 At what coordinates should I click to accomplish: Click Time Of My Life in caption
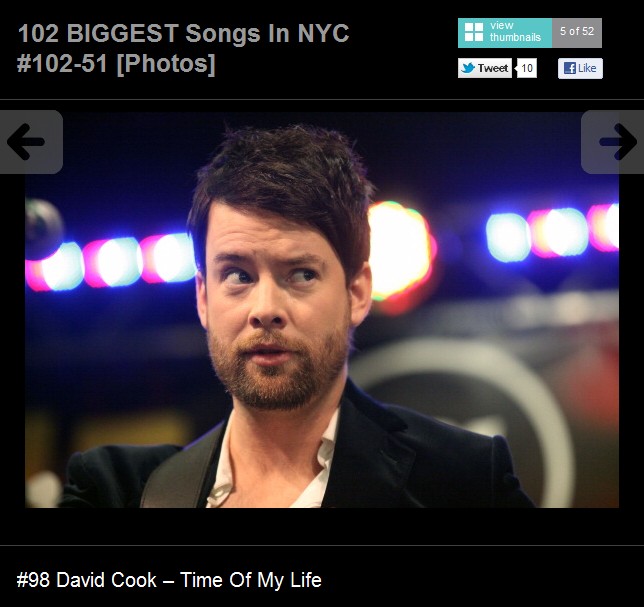click(251, 580)
